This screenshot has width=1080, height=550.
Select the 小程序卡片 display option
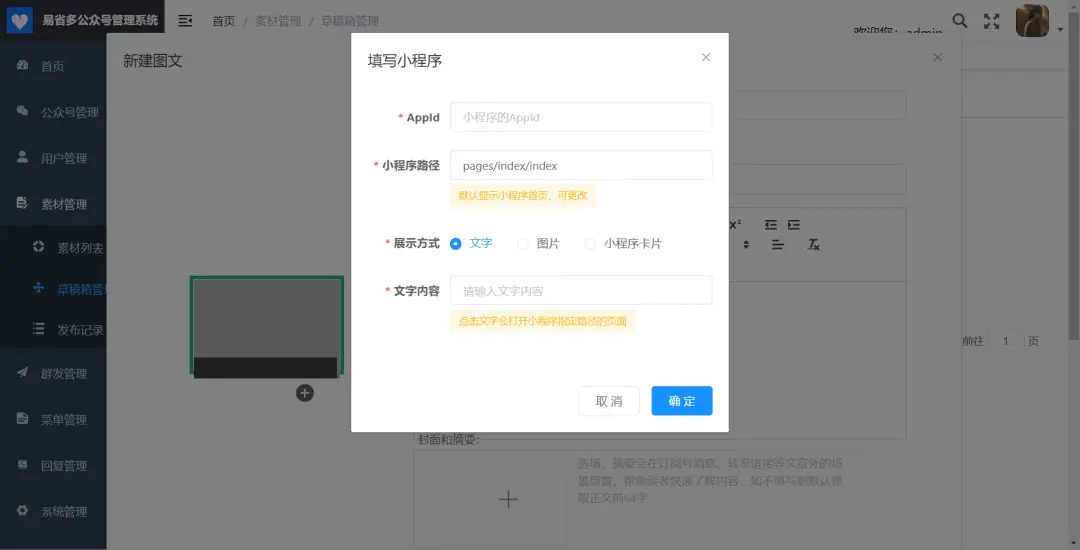[x=623, y=244]
